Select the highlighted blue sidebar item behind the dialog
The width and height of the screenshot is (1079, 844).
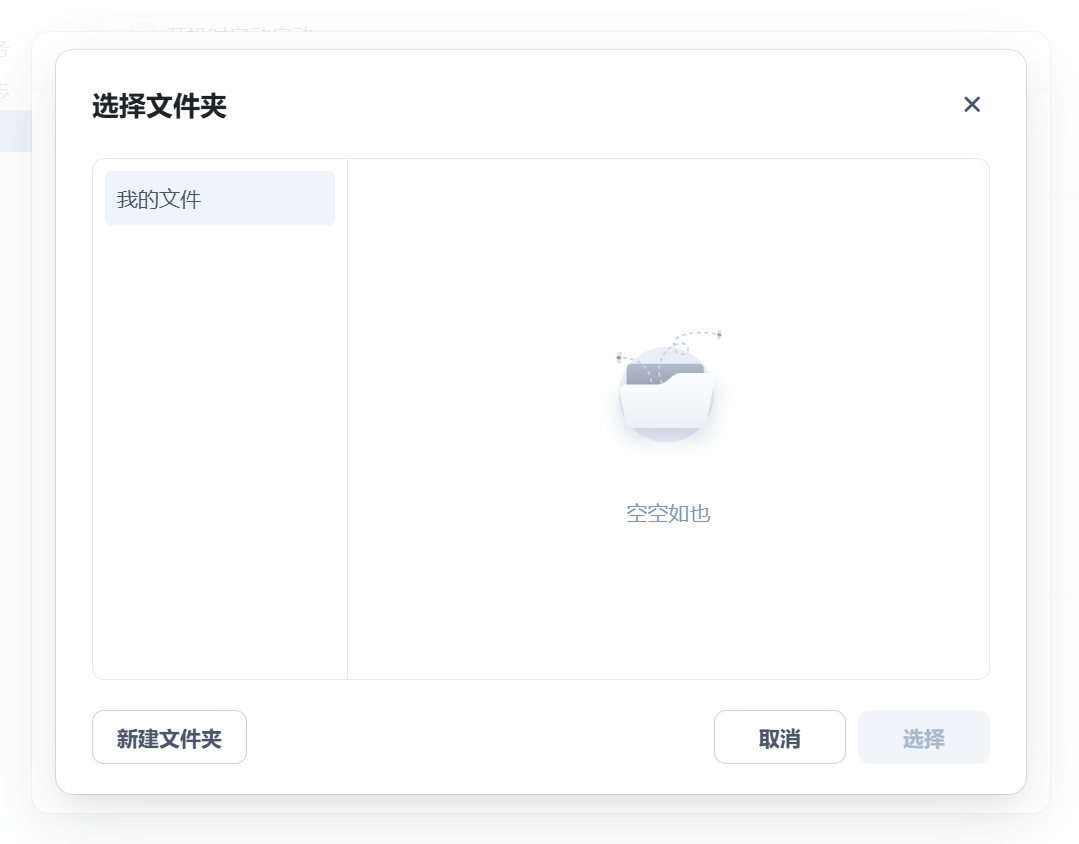point(15,131)
